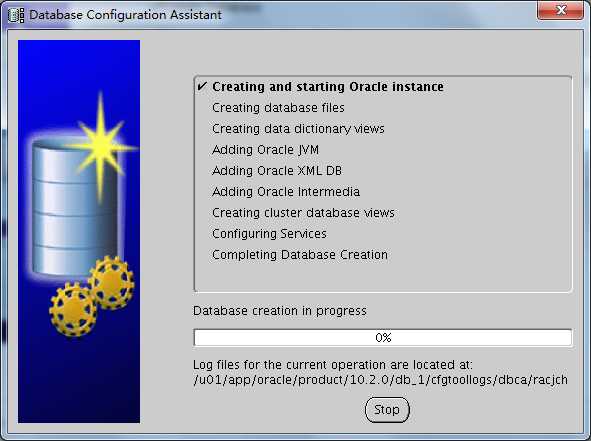Select 'Adding Oracle XML DB' step
The image size is (591, 441).
(277, 171)
